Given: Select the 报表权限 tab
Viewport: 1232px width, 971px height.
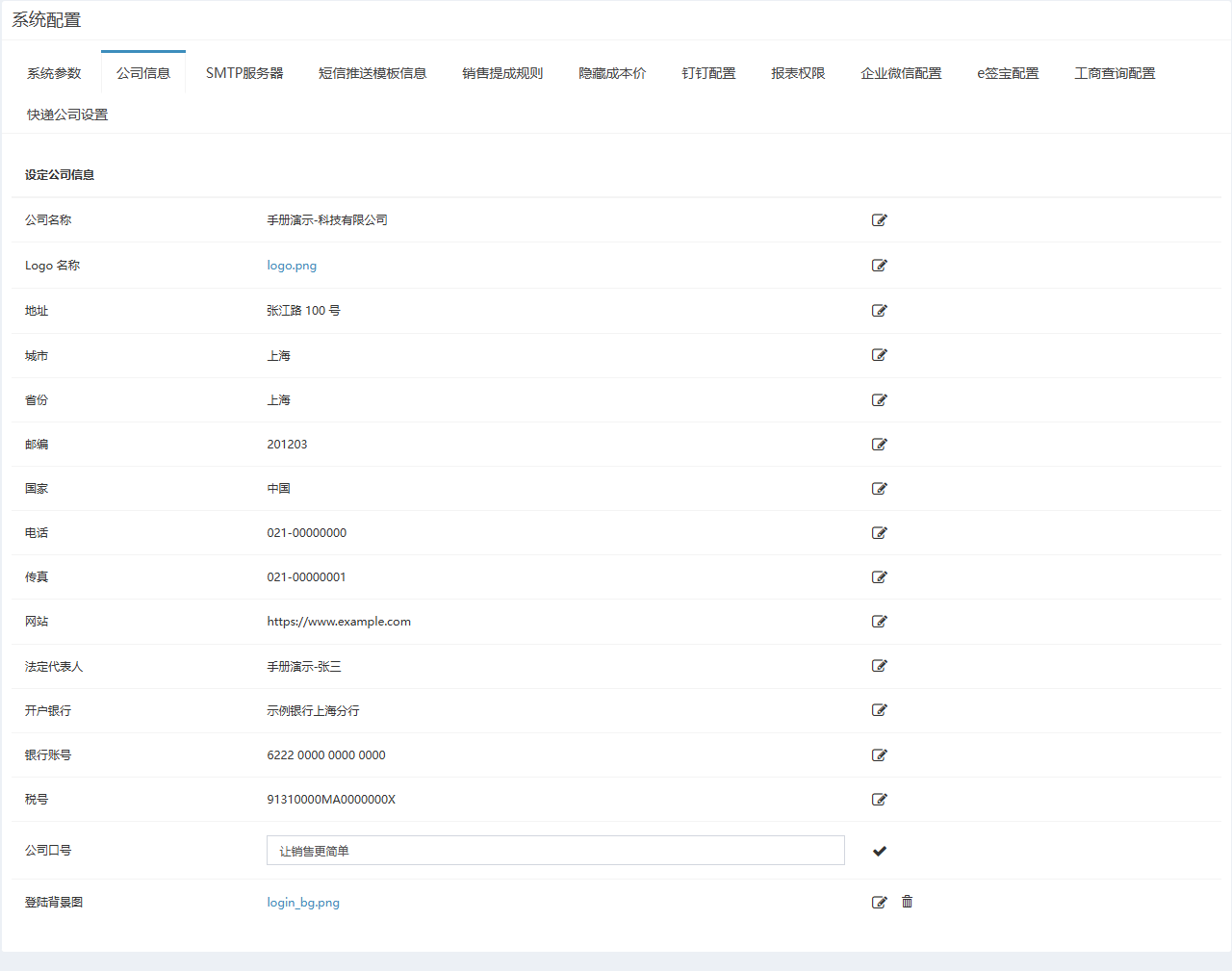Looking at the screenshot, I should [798, 73].
